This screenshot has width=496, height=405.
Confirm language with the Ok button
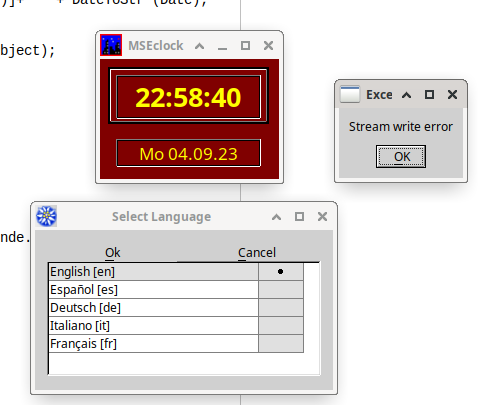point(113,253)
